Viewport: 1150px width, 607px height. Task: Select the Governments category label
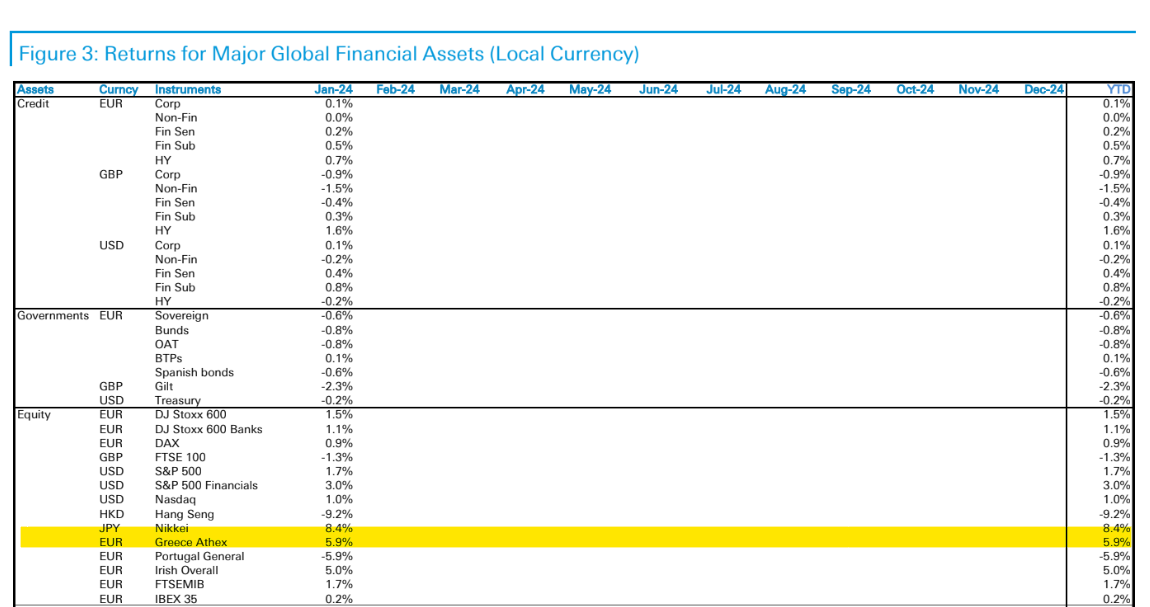click(53, 316)
